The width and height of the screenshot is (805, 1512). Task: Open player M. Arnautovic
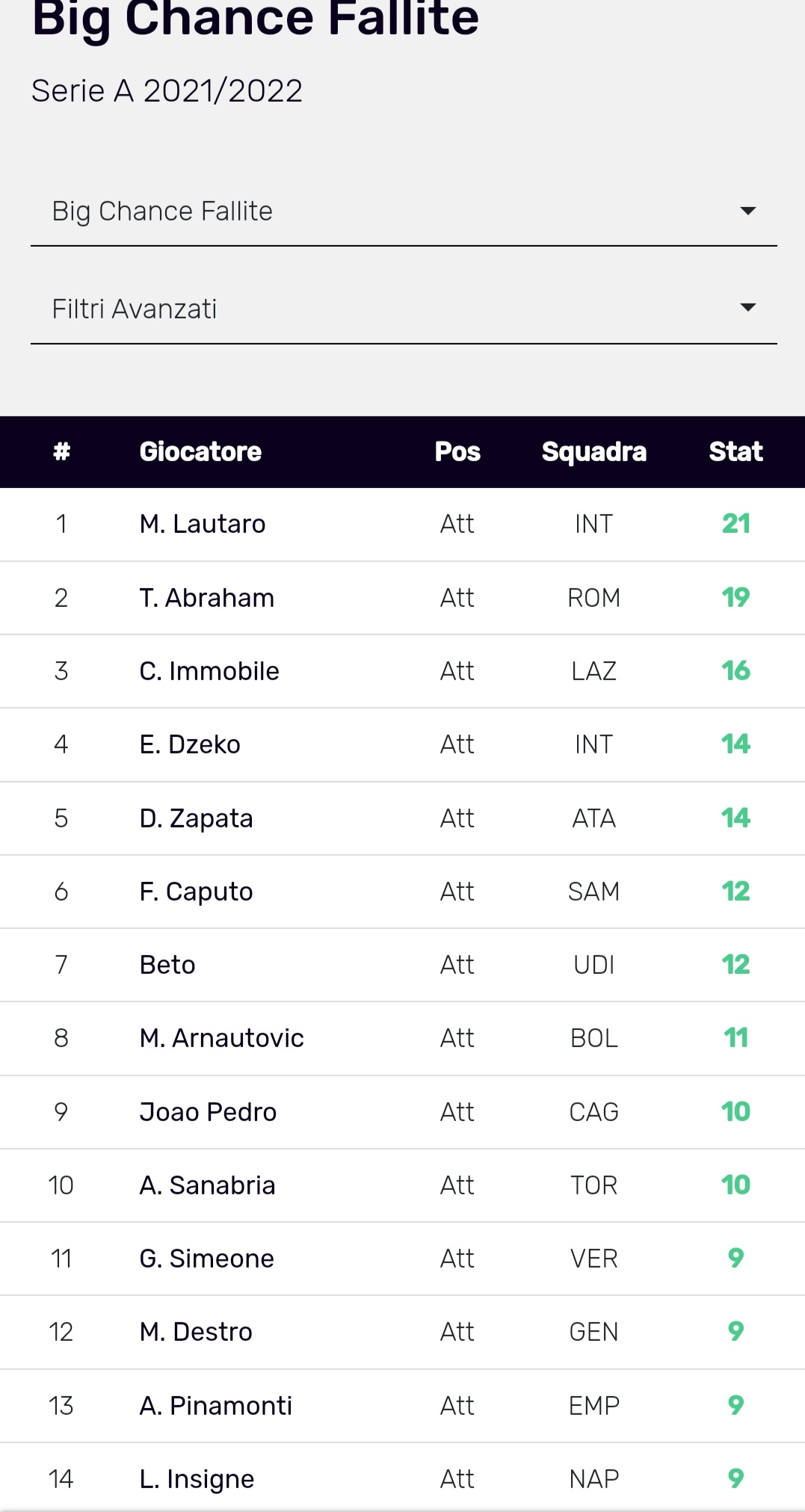(x=222, y=1038)
